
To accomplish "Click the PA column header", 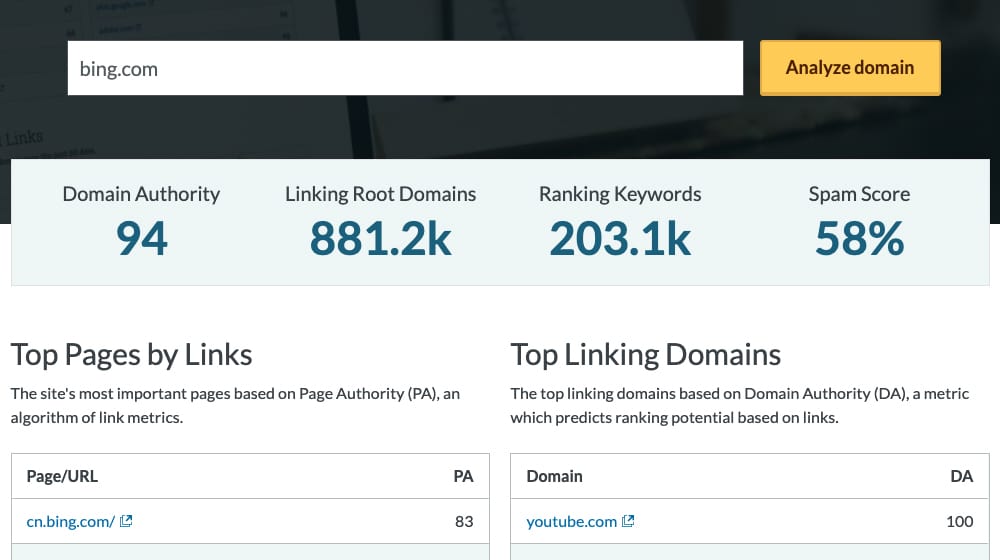I will click(464, 476).
